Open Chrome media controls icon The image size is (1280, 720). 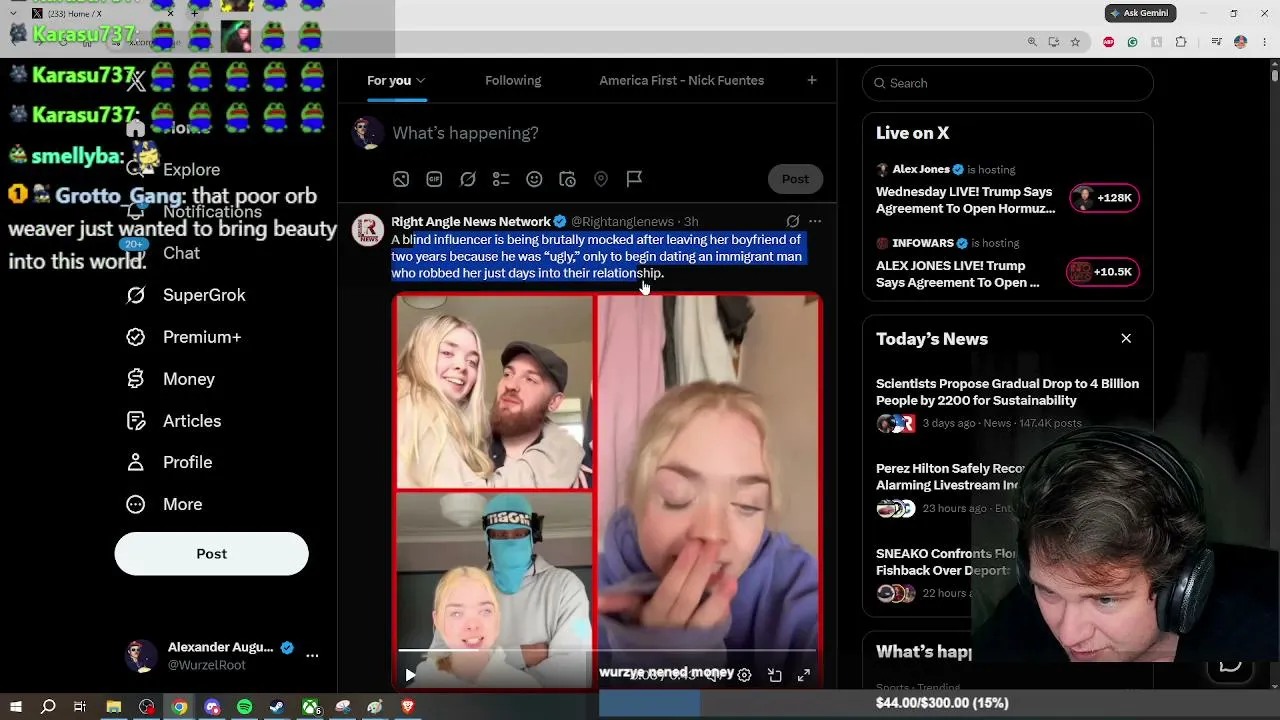1216,42
